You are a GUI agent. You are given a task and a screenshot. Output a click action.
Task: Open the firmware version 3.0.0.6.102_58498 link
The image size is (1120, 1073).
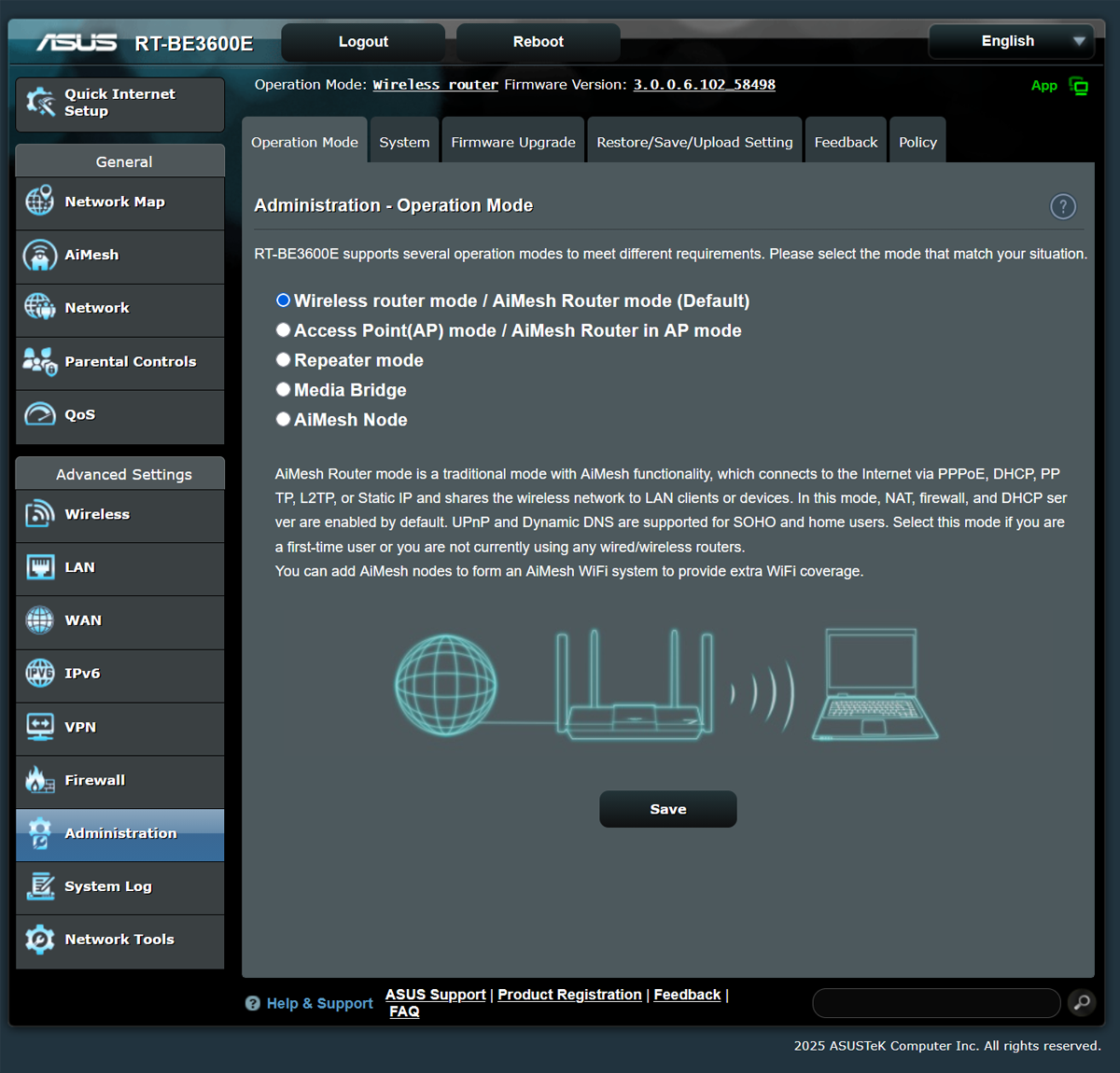(705, 84)
